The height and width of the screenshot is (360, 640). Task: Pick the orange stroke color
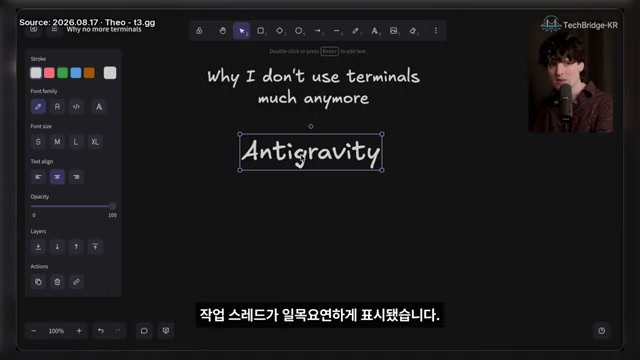(x=89, y=73)
